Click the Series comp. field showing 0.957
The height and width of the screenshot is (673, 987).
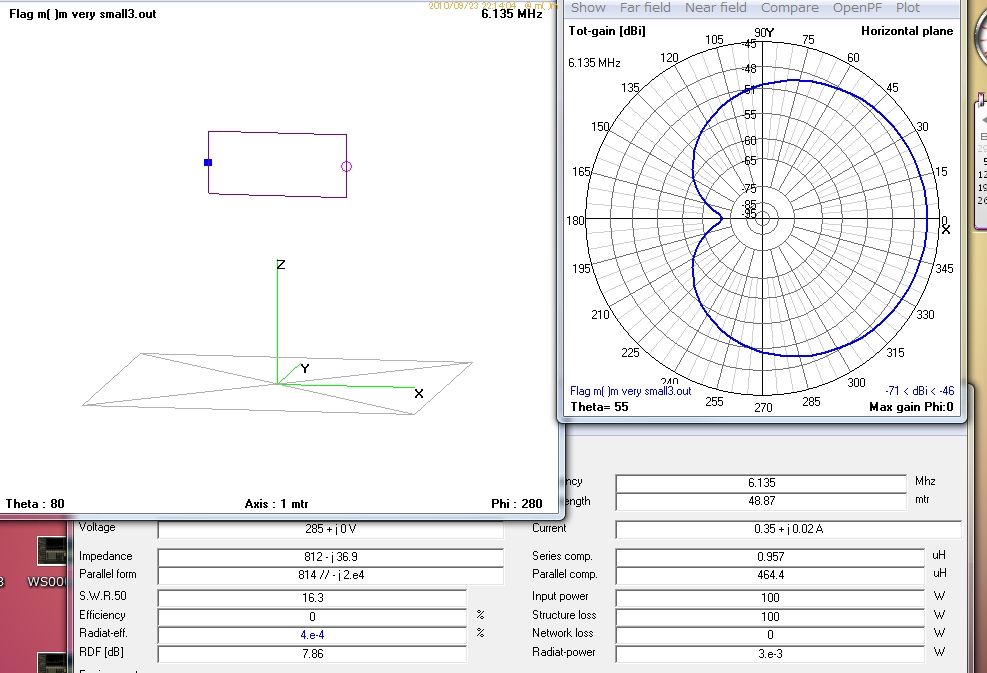[770, 557]
